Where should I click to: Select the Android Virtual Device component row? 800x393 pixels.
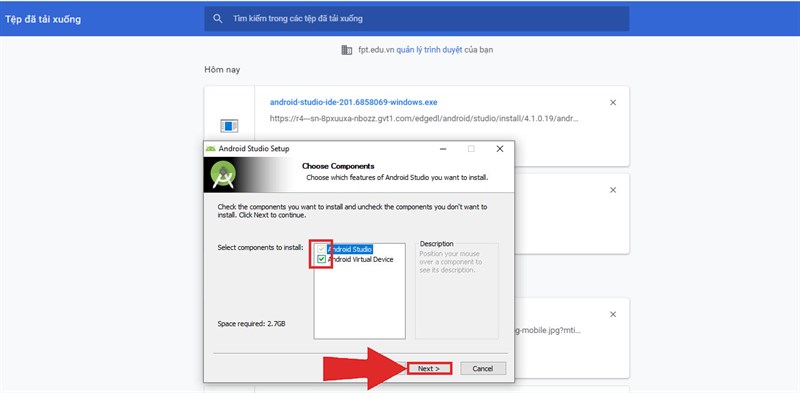coord(361,259)
